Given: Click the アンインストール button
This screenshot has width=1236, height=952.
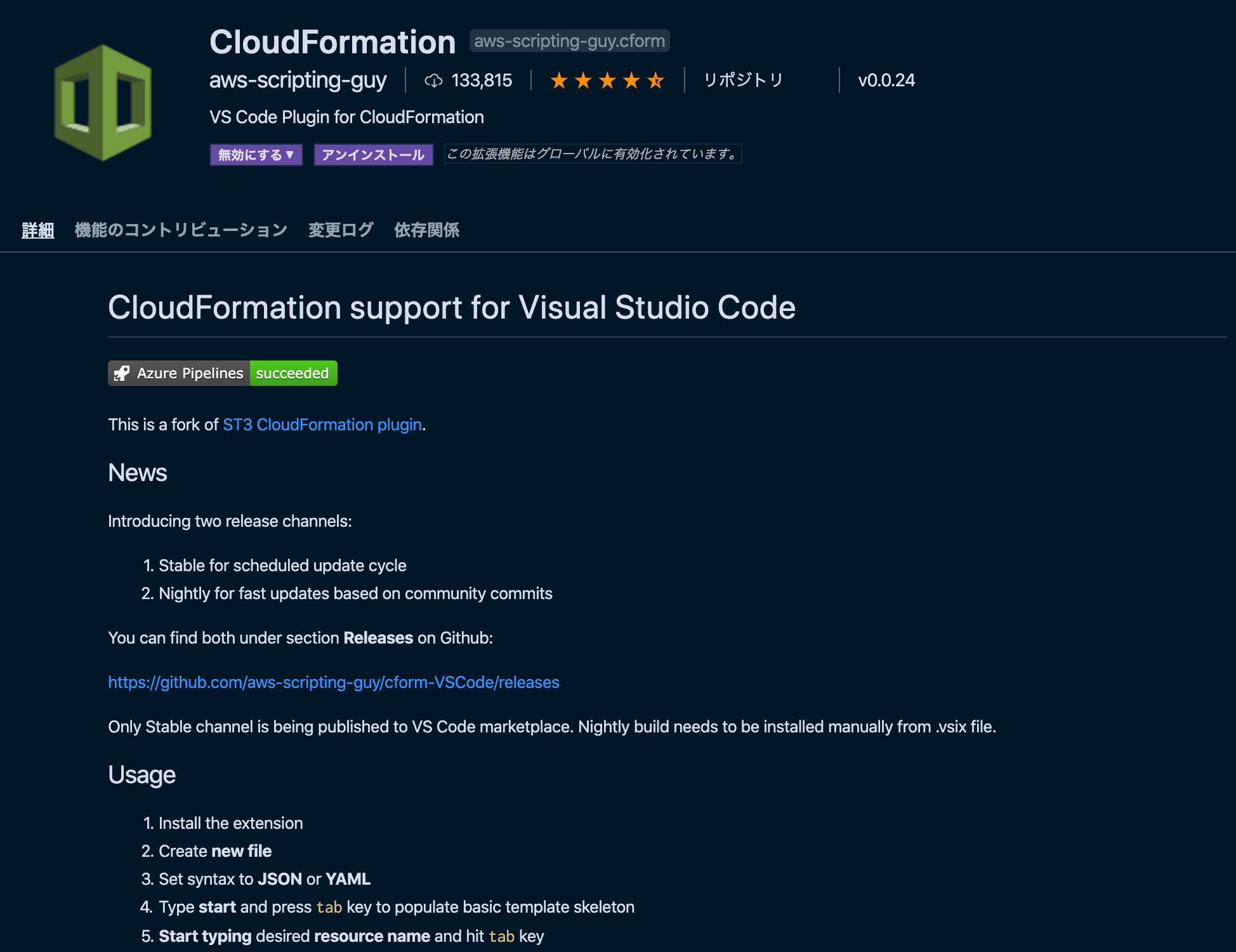Looking at the screenshot, I should 373,155.
